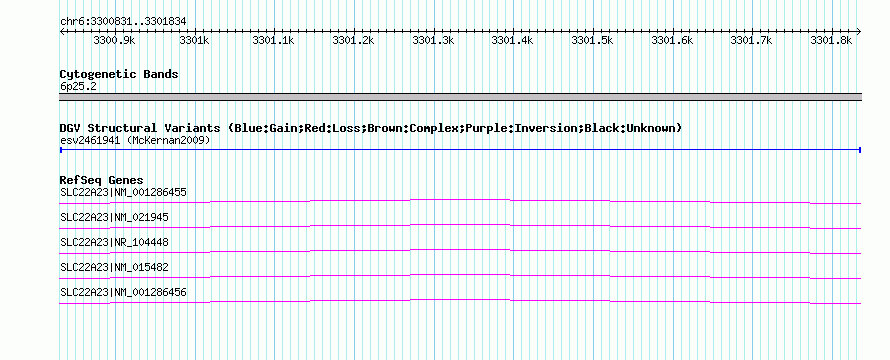The width and height of the screenshot is (890, 360).
Task: Choose the 3301.4k ruler mark
Action: [x=513, y=40]
